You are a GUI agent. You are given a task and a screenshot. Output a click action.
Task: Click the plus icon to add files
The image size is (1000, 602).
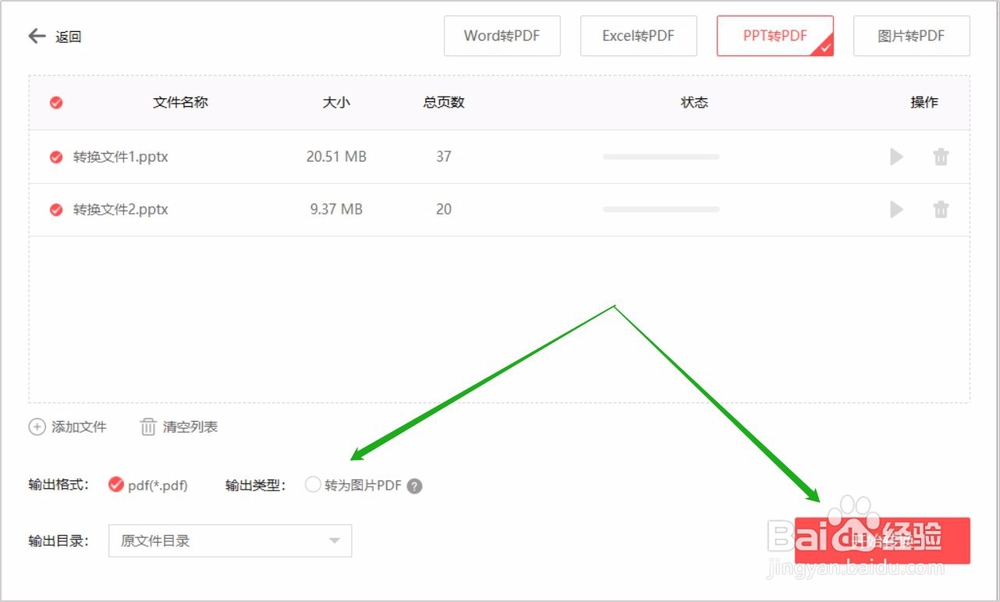pos(35,427)
